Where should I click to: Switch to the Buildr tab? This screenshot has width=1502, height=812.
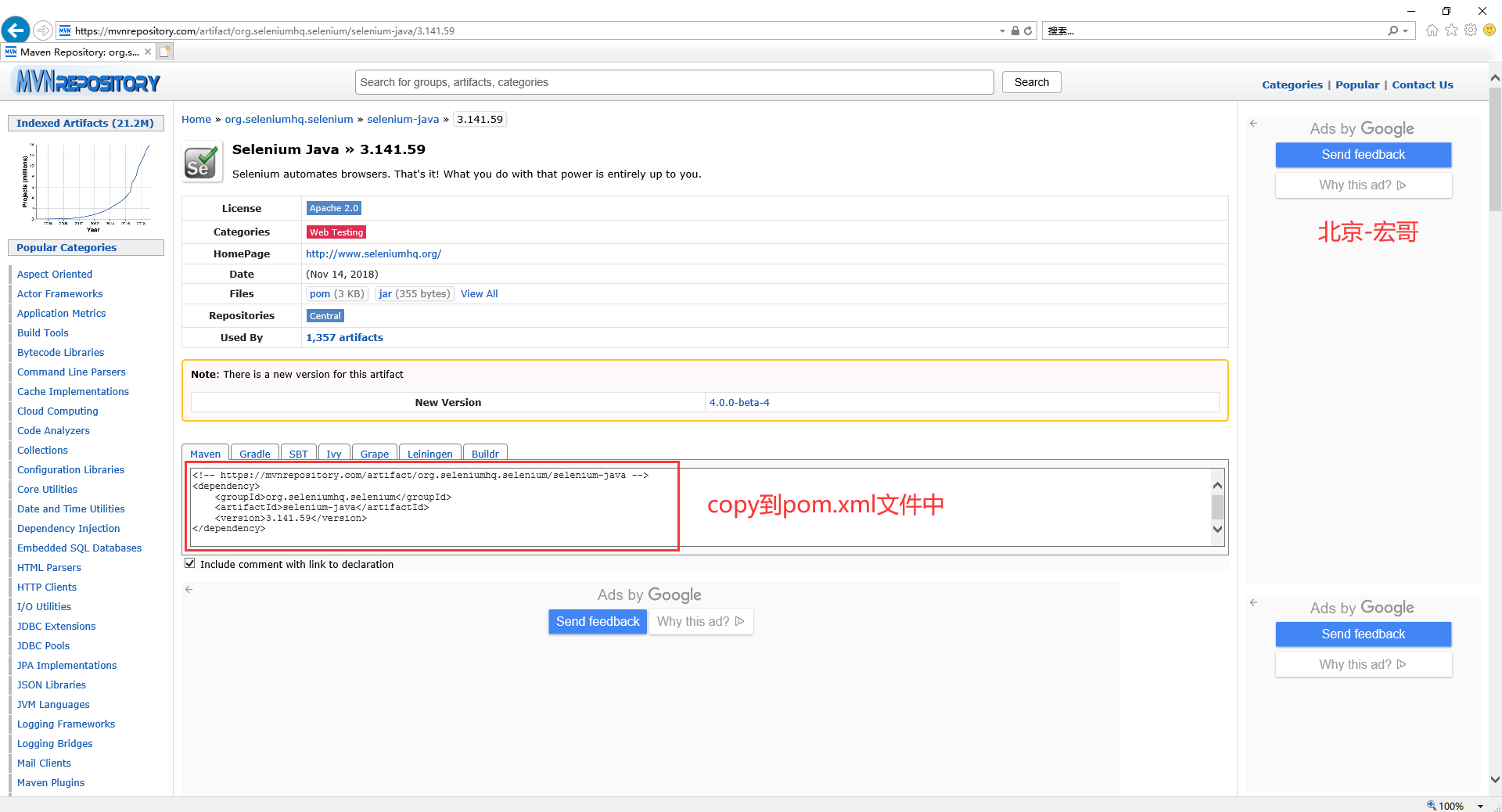[485, 454]
